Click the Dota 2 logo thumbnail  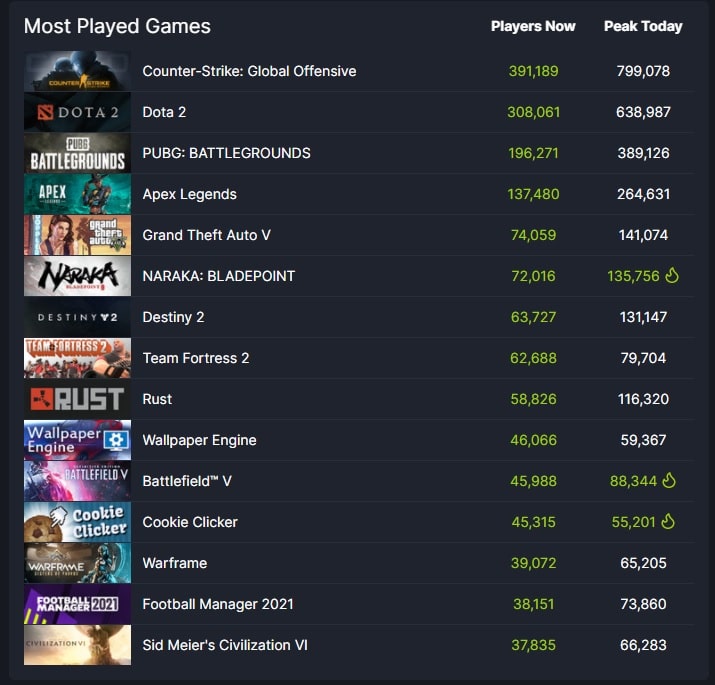77,112
